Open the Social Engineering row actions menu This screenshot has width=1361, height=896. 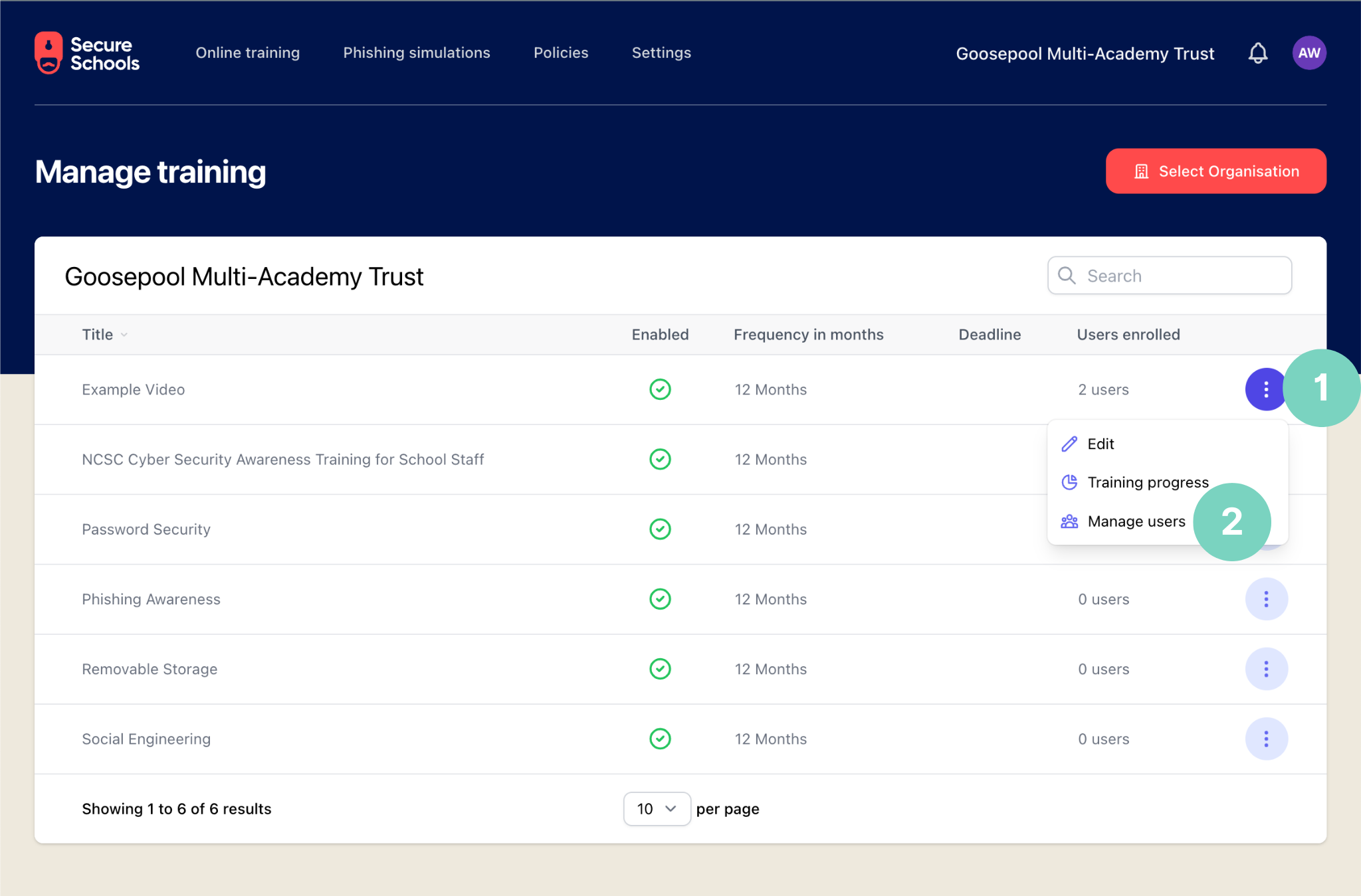(x=1266, y=739)
